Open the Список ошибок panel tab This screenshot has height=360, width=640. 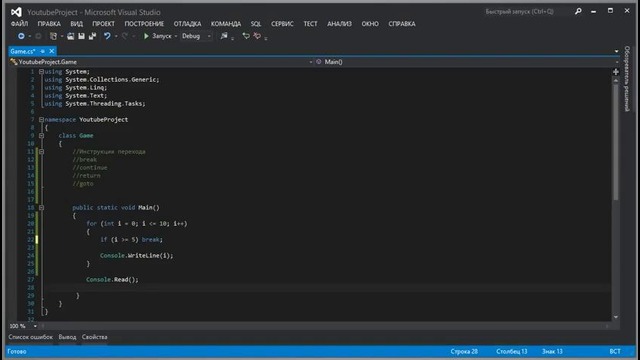31,337
